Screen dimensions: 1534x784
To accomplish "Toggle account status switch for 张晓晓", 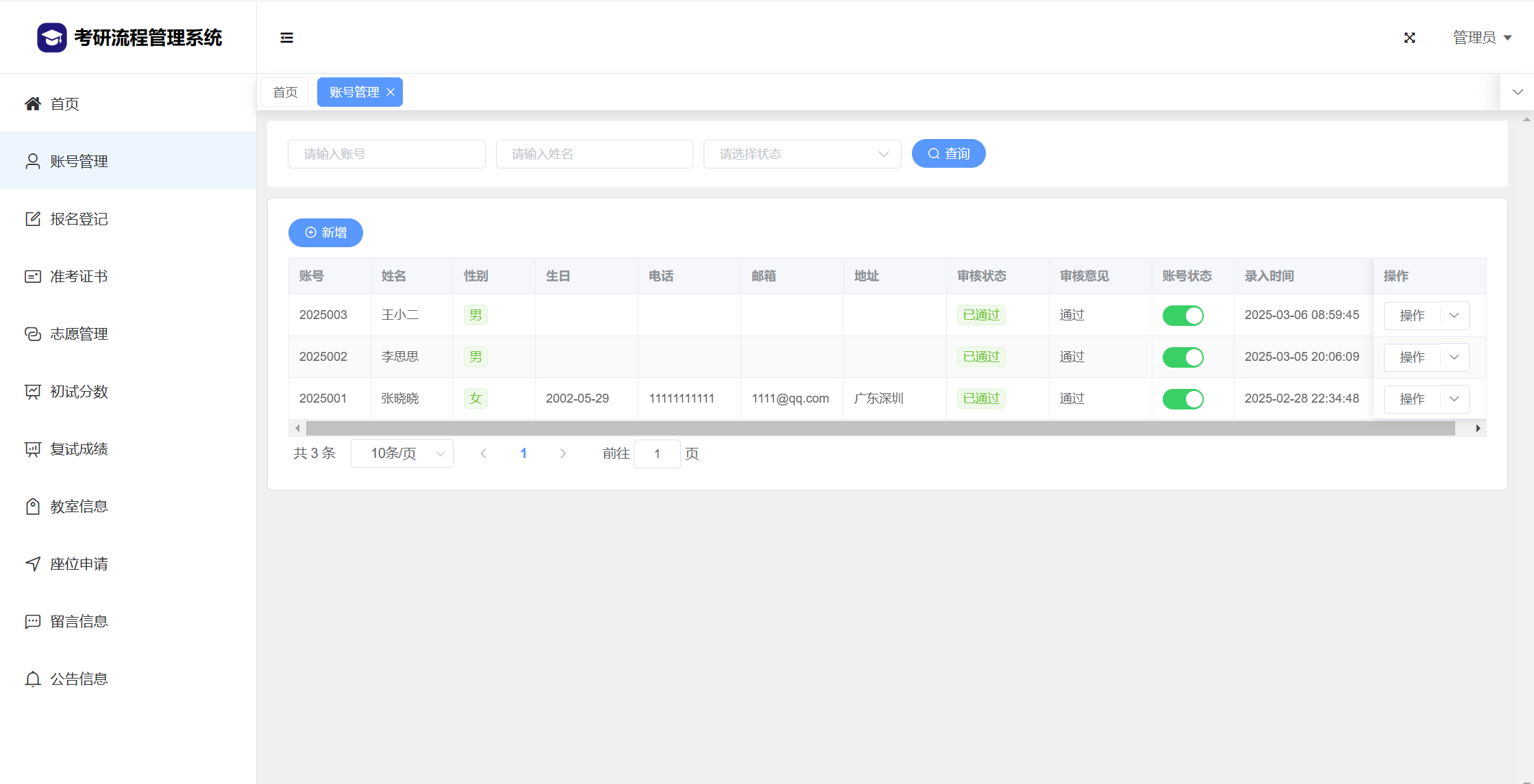I will pyautogui.click(x=1183, y=399).
